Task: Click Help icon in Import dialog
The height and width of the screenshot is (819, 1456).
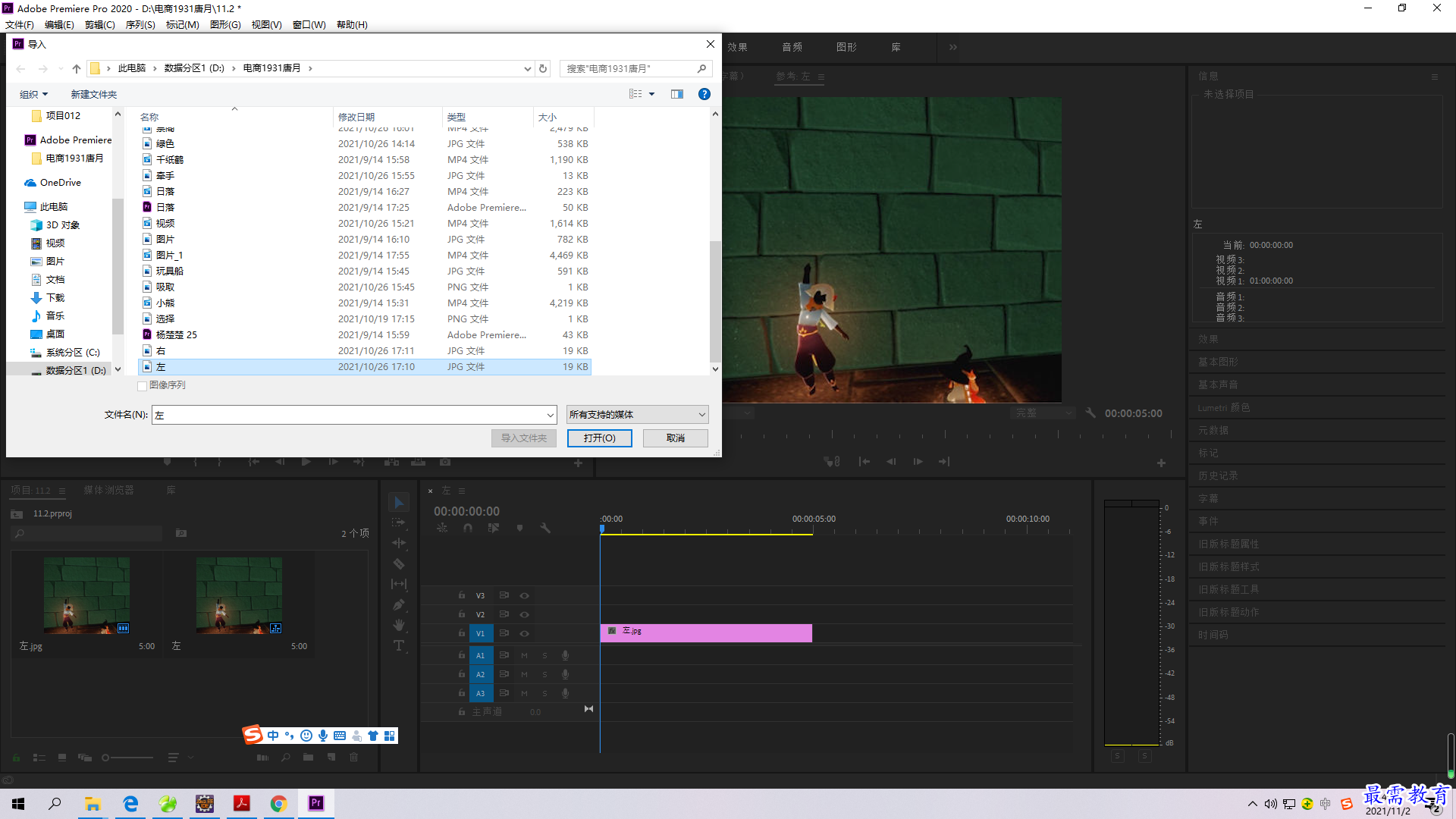Action: pos(704,94)
